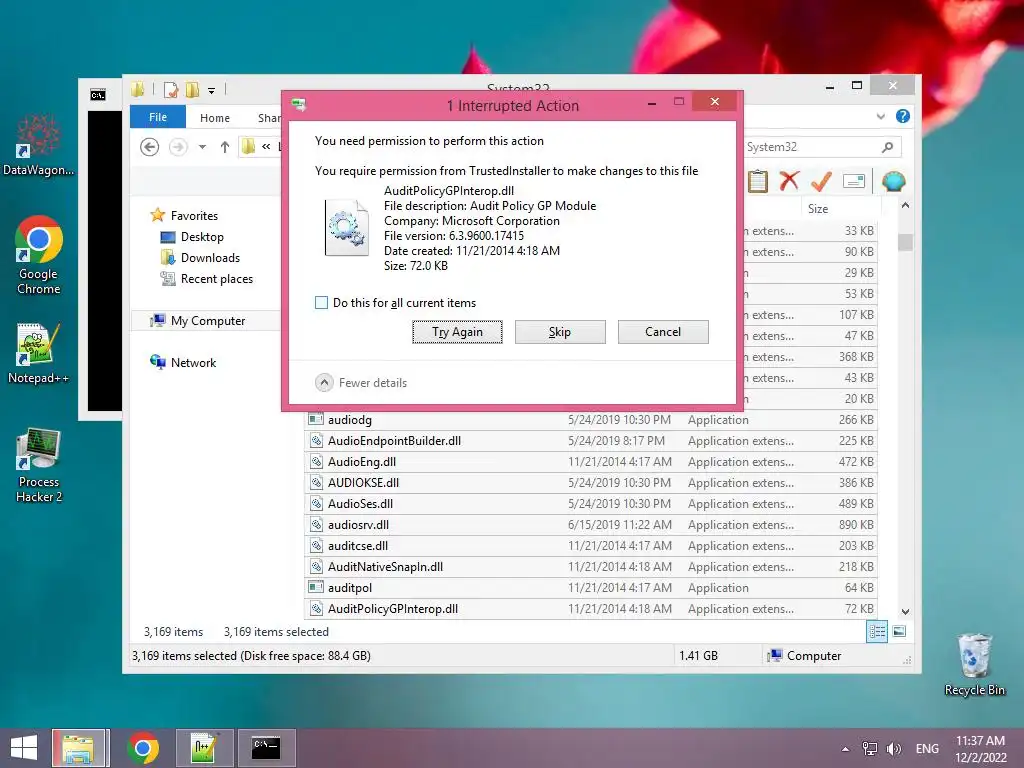Open the taskbar clock showing 11:37 AM
The width and height of the screenshot is (1024, 768).
point(980,748)
